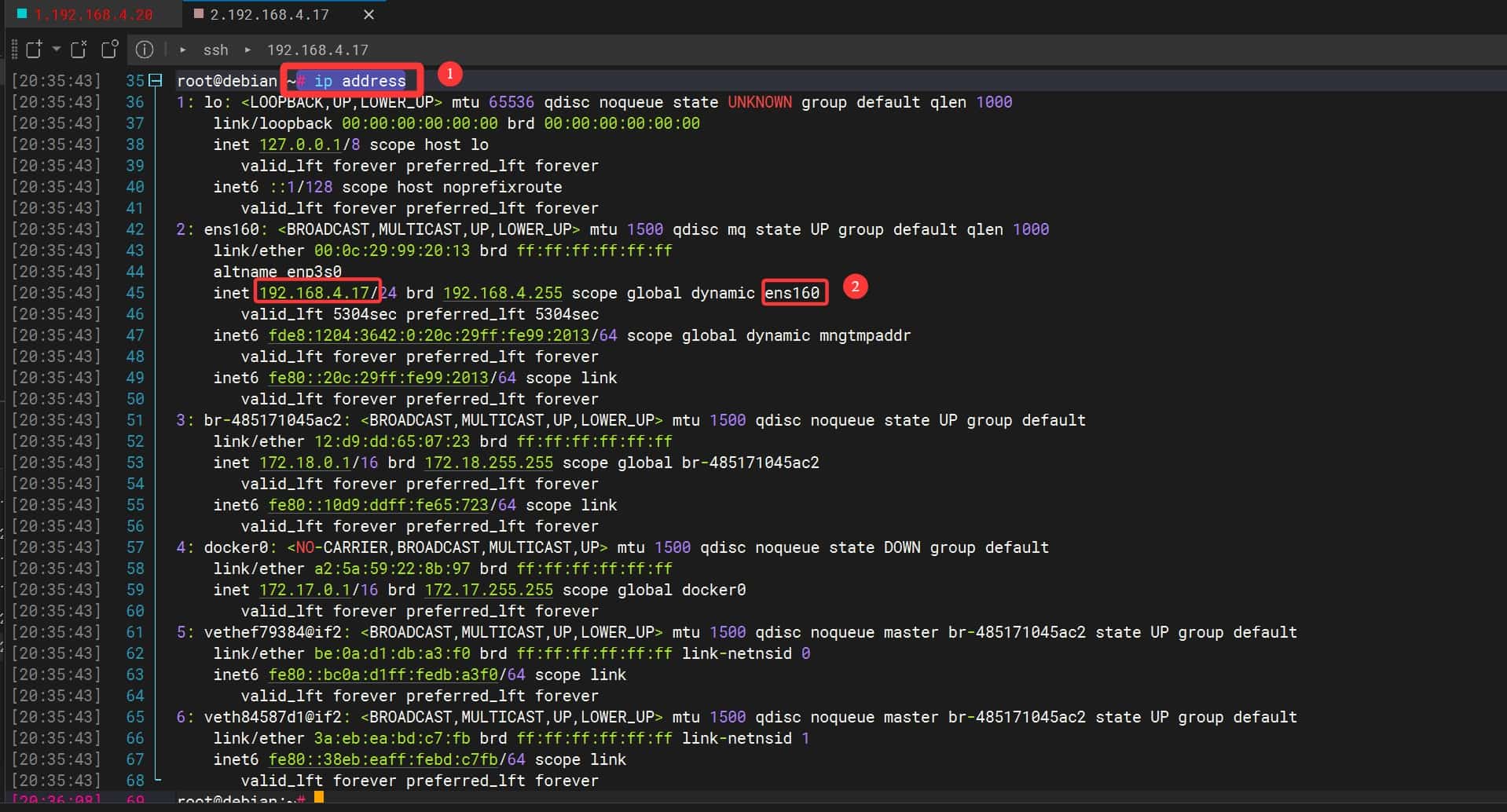The image size is (1507, 812).
Task: Open the dropdown arrow beside new session
Action: click(57, 49)
